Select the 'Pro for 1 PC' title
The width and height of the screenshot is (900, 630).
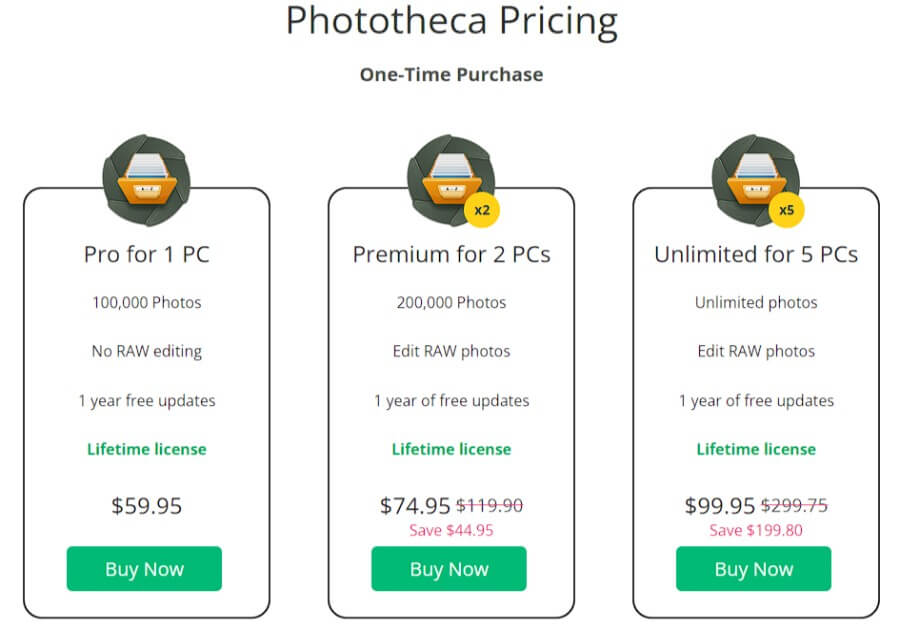tap(146, 254)
